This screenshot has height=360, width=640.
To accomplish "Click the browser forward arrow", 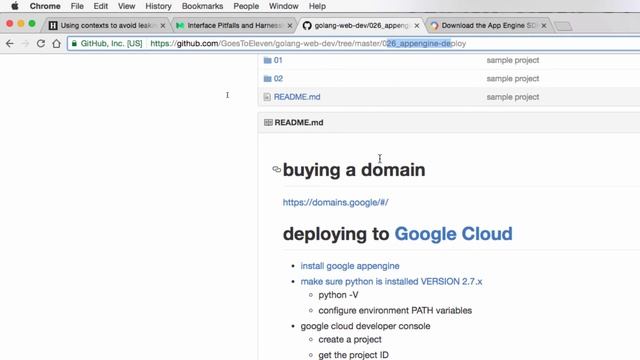I will coord(25,43).
